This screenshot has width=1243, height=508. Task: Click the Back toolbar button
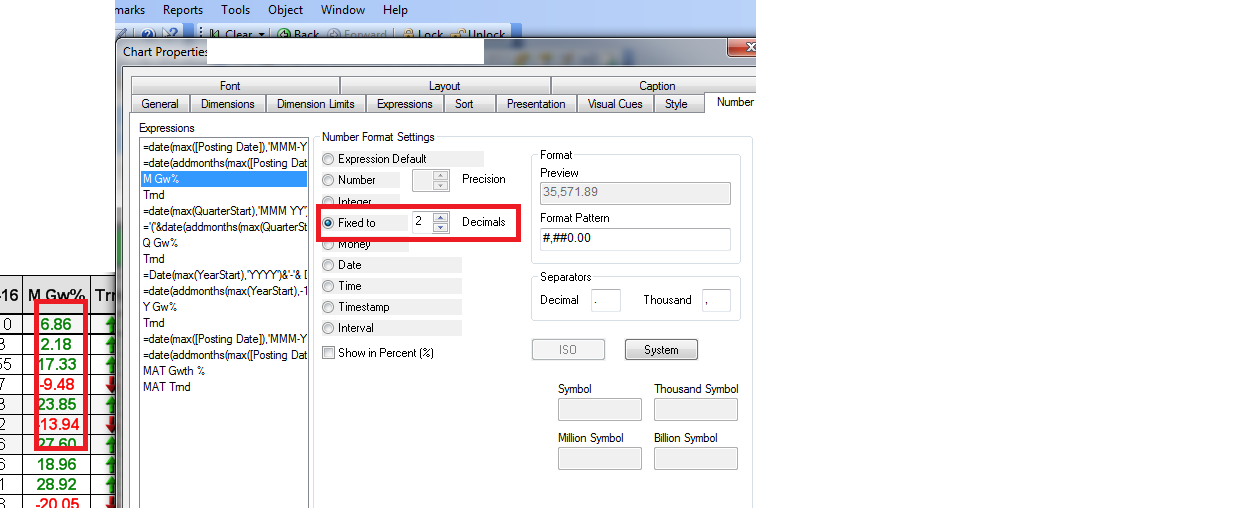[298, 34]
